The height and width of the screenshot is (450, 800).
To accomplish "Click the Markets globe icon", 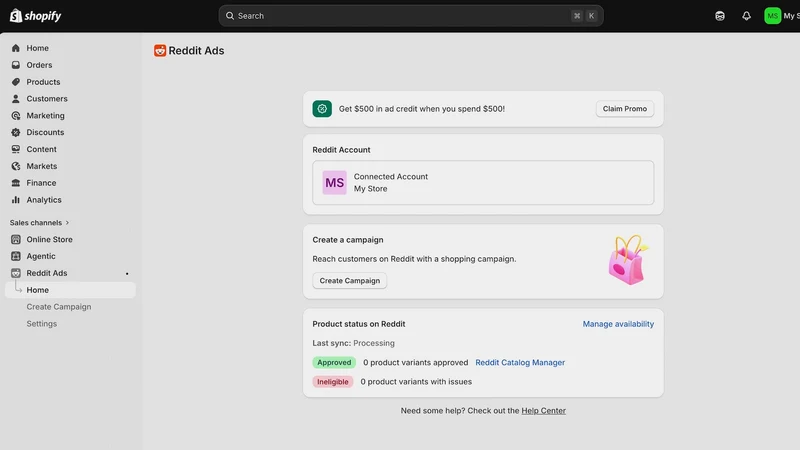I will (x=16, y=166).
